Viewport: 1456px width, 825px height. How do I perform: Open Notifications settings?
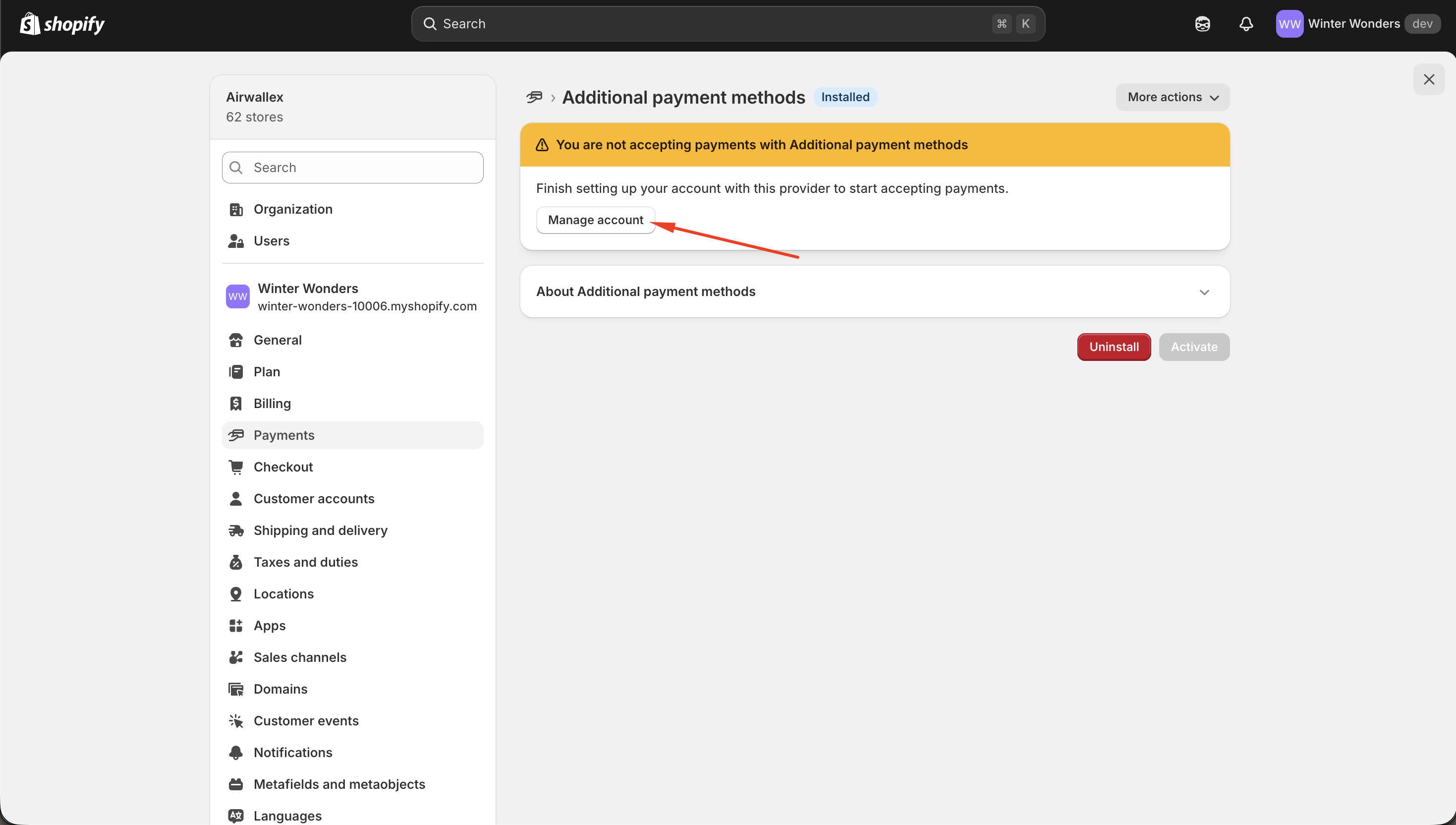[x=353, y=753]
